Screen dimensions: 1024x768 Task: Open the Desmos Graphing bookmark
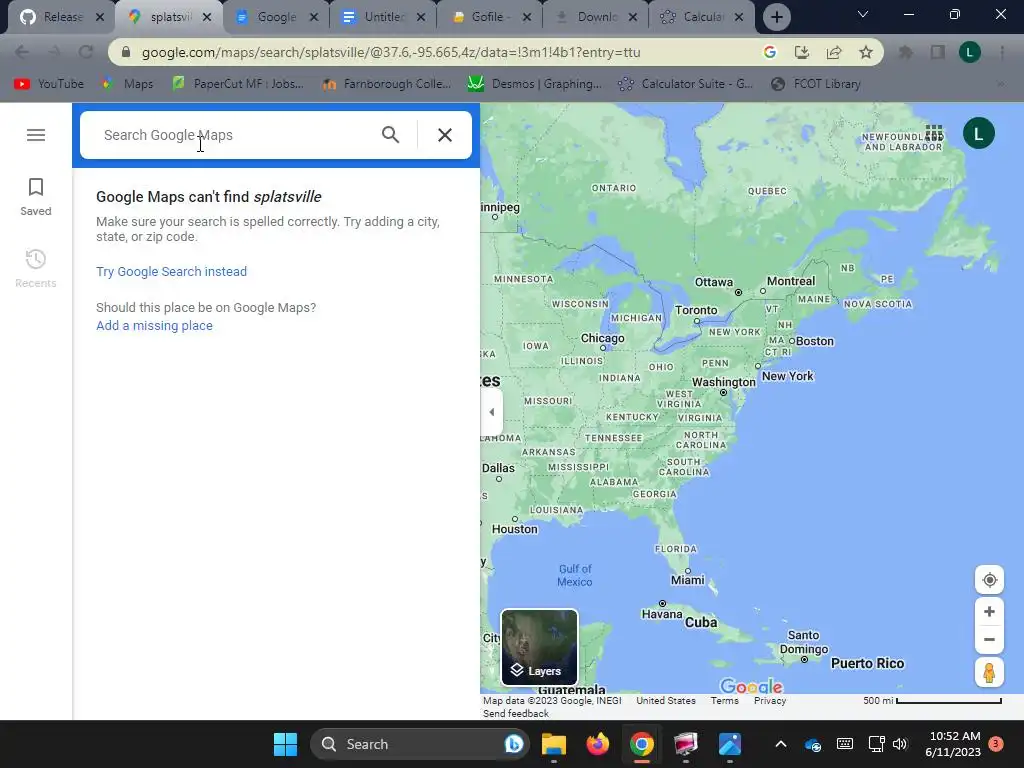coord(535,84)
